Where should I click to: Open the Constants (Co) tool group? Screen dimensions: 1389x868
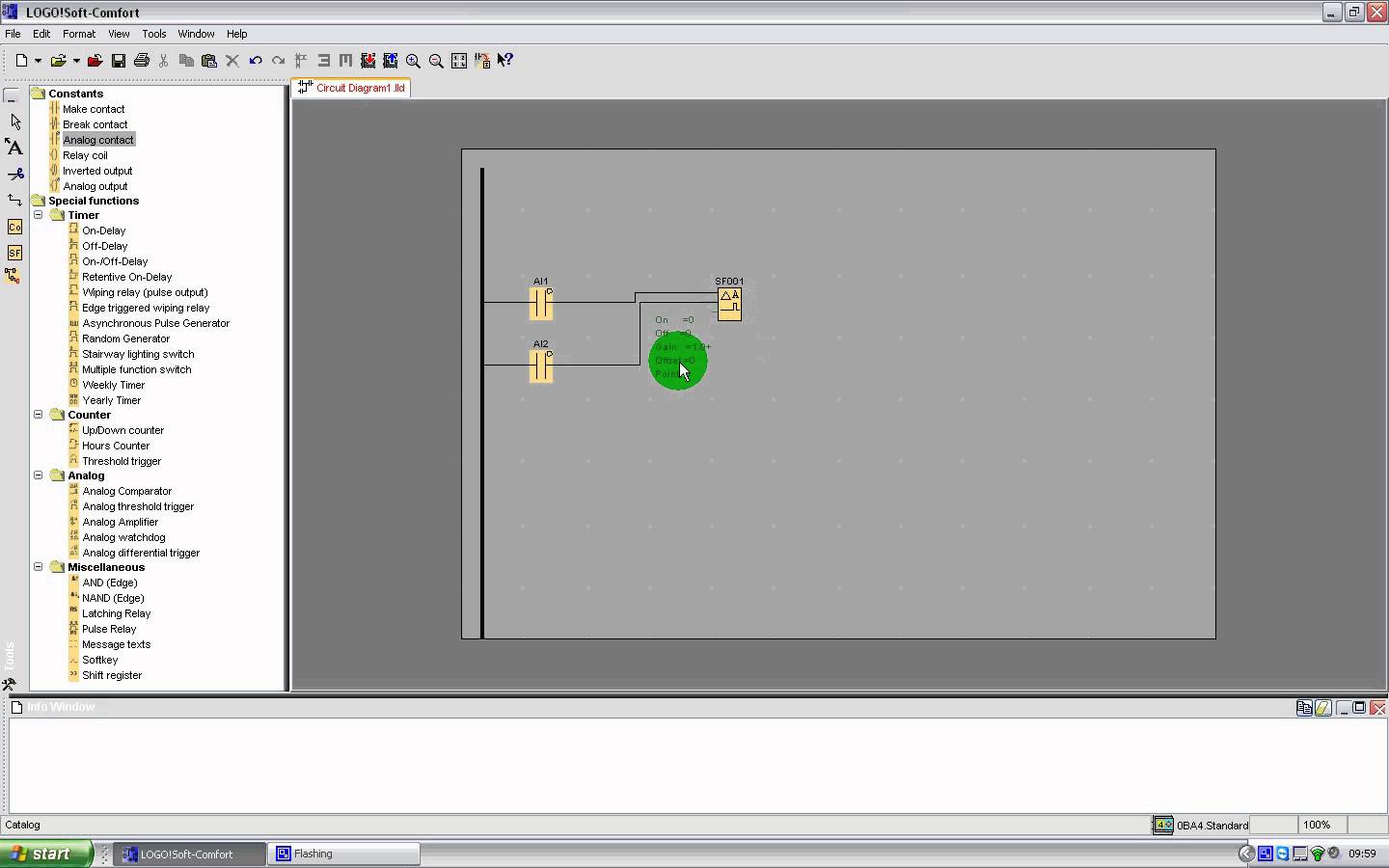(14, 227)
